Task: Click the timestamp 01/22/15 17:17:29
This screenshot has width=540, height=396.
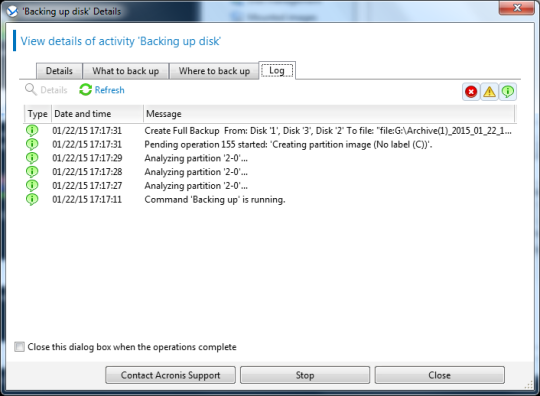Action: [87, 158]
